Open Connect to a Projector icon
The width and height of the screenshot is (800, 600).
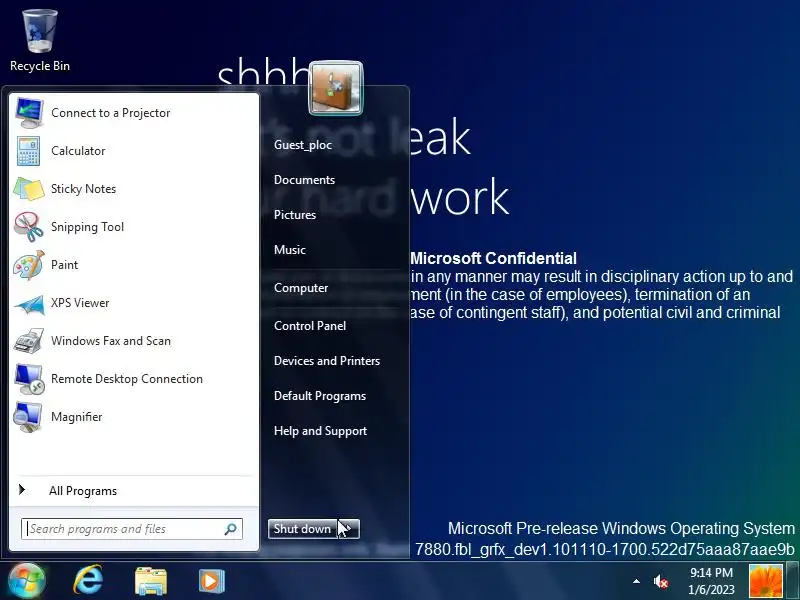point(29,113)
